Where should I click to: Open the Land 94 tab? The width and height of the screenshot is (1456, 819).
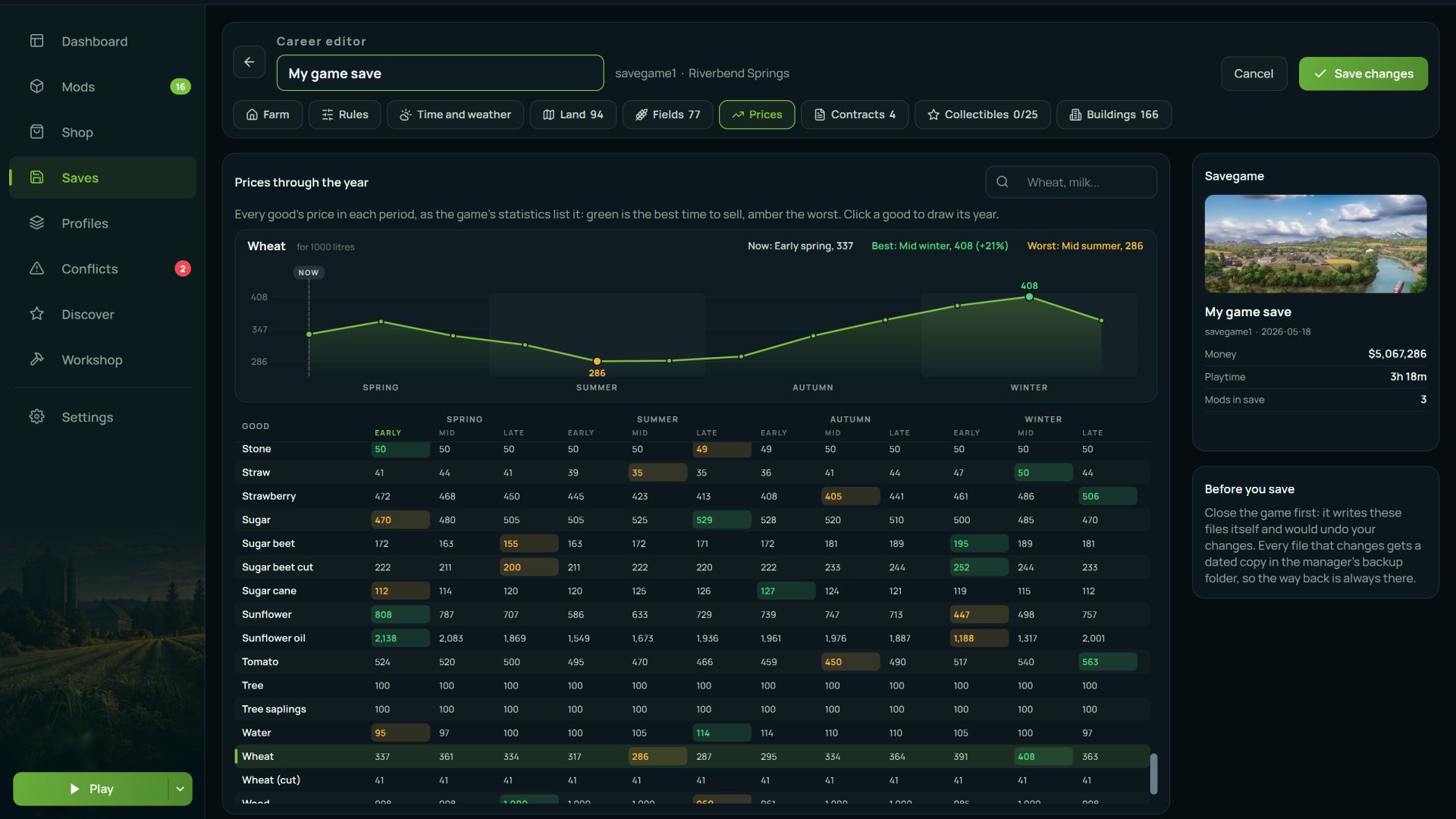(573, 115)
